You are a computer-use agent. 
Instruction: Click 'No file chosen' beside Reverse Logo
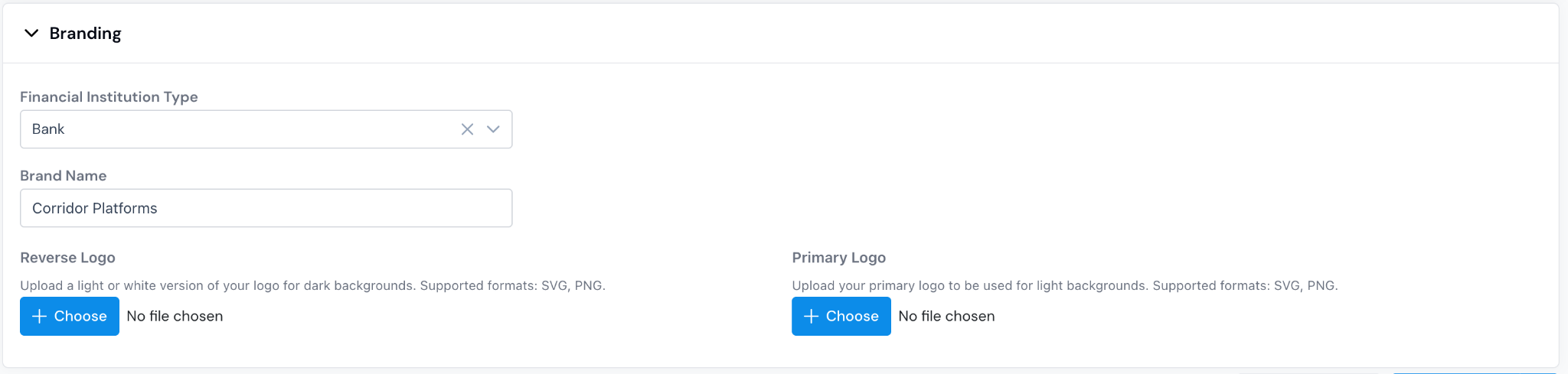click(175, 316)
